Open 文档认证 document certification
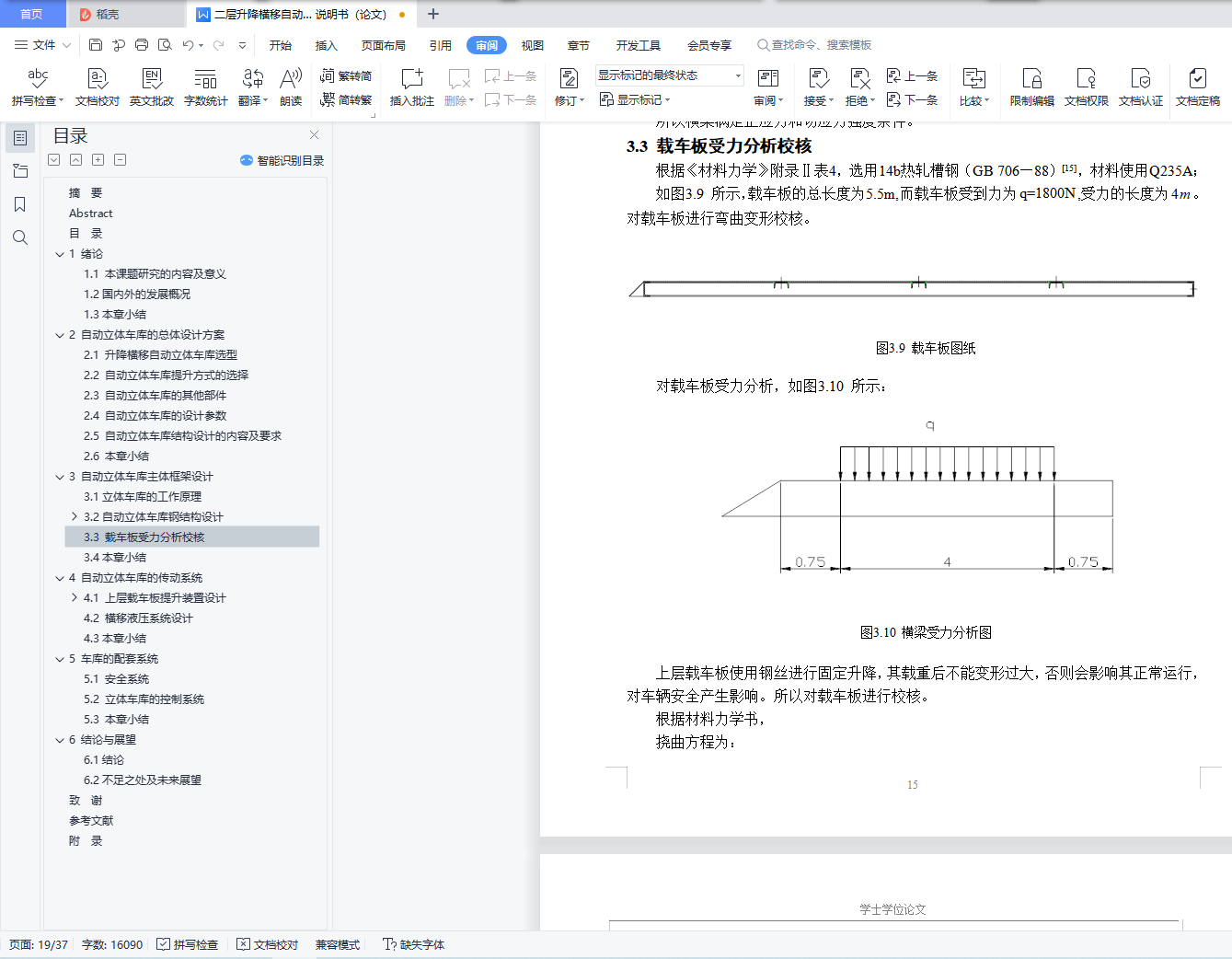The height and width of the screenshot is (959, 1232). click(1141, 88)
